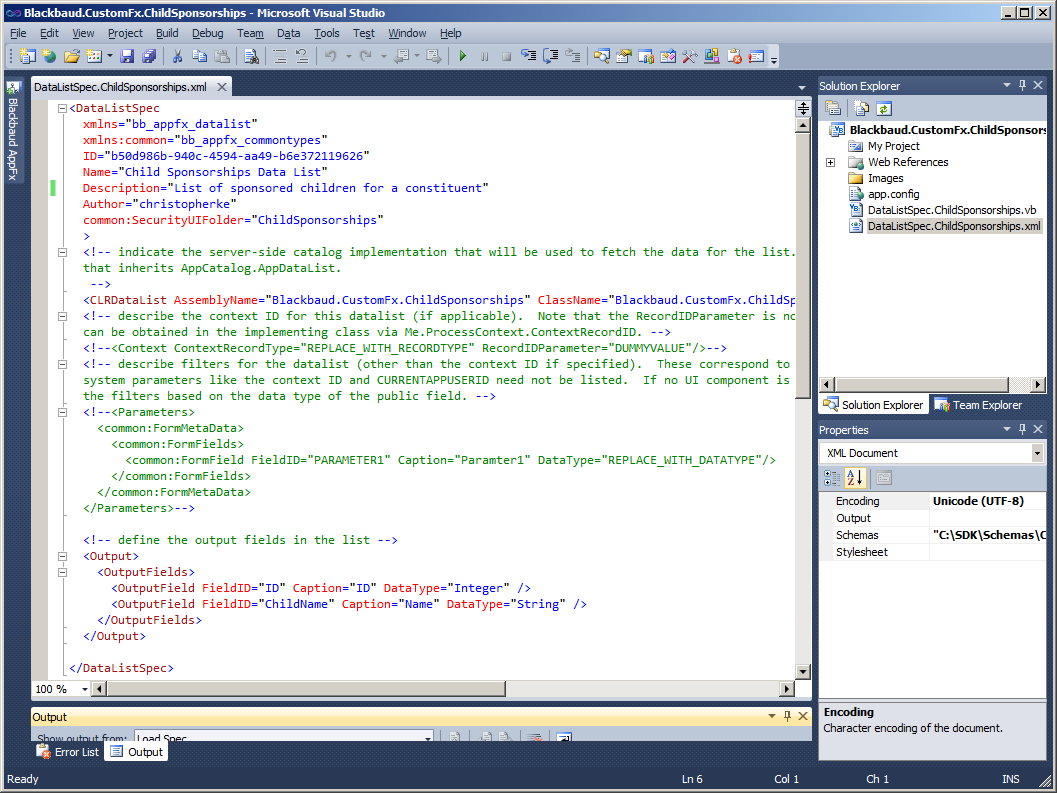The width and height of the screenshot is (1057, 793).
Task: Collapse the DataListSpec root element outline
Action: (x=63, y=108)
